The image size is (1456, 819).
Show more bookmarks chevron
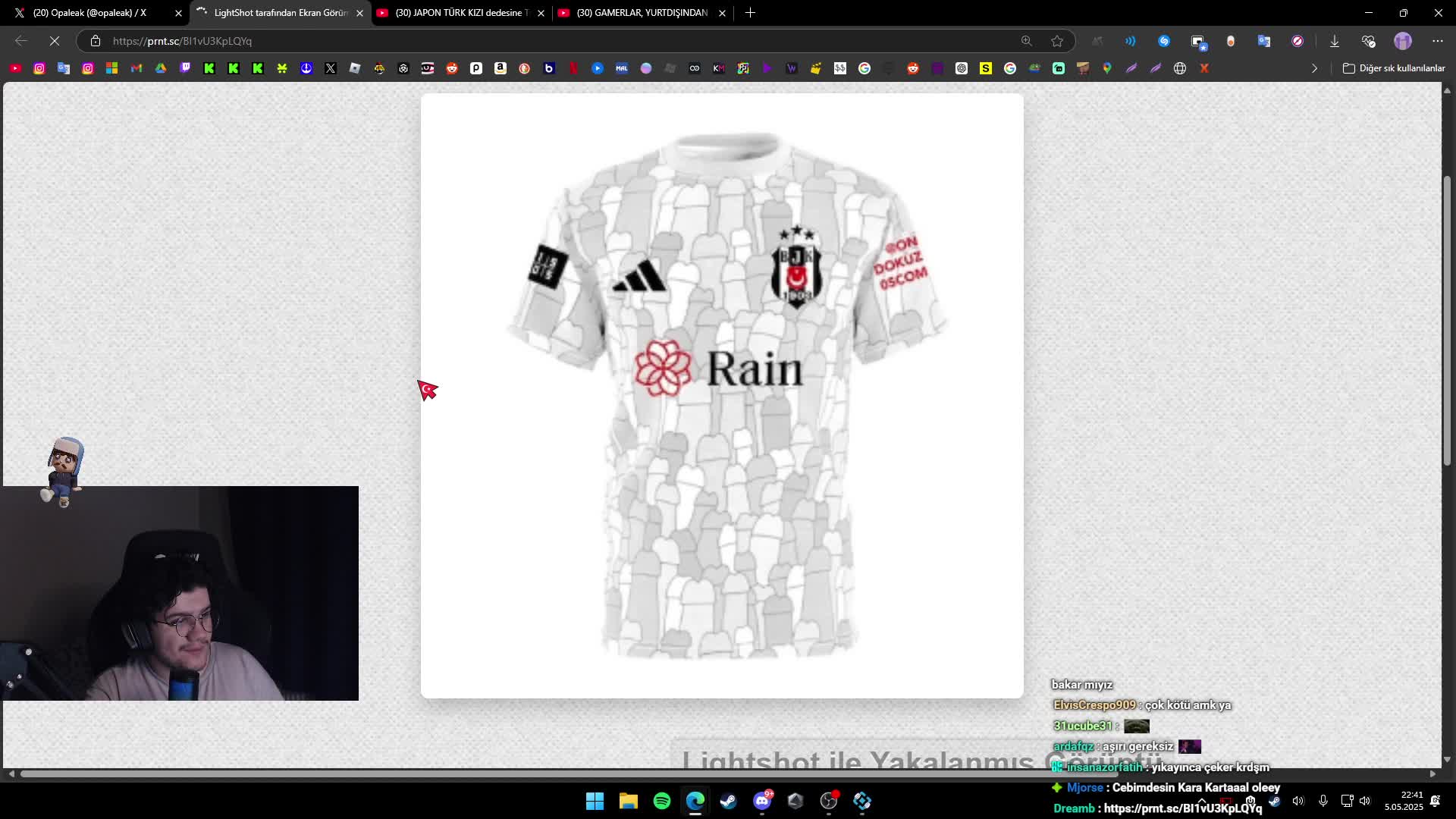pyautogui.click(x=1314, y=68)
